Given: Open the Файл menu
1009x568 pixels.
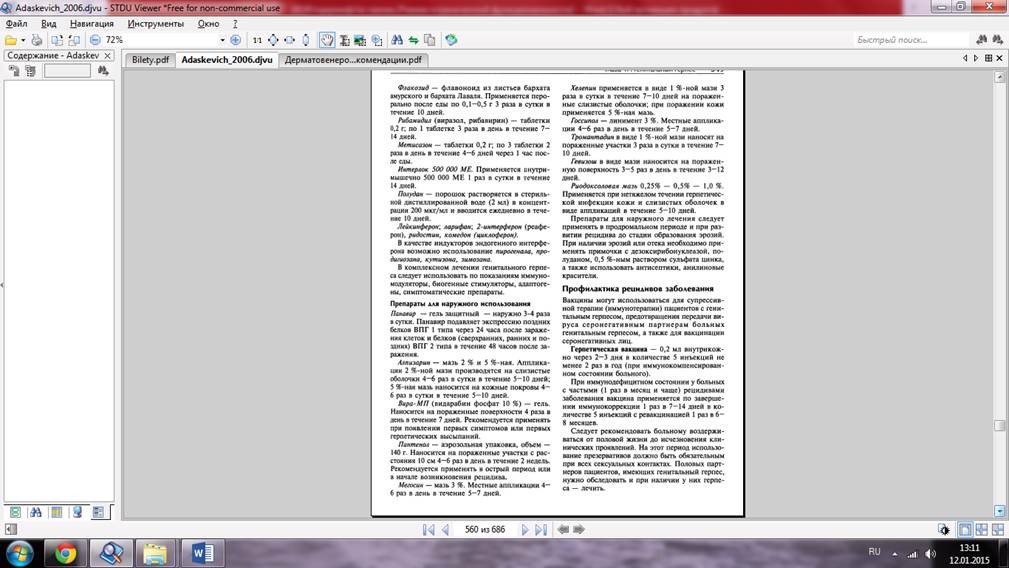Looking at the screenshot, I should [x=16, y=24].
